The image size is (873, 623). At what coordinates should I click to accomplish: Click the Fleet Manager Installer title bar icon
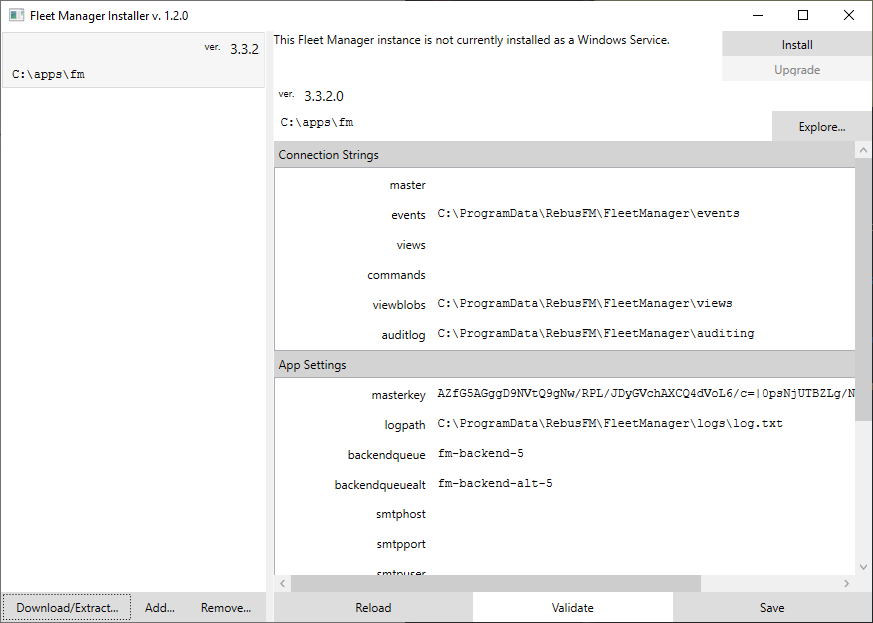click(x=16, y=16)
